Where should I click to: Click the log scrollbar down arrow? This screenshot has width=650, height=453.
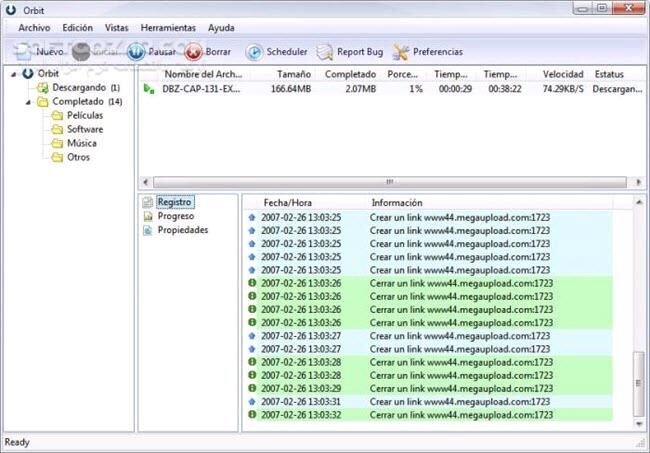(x=638, y=424)
